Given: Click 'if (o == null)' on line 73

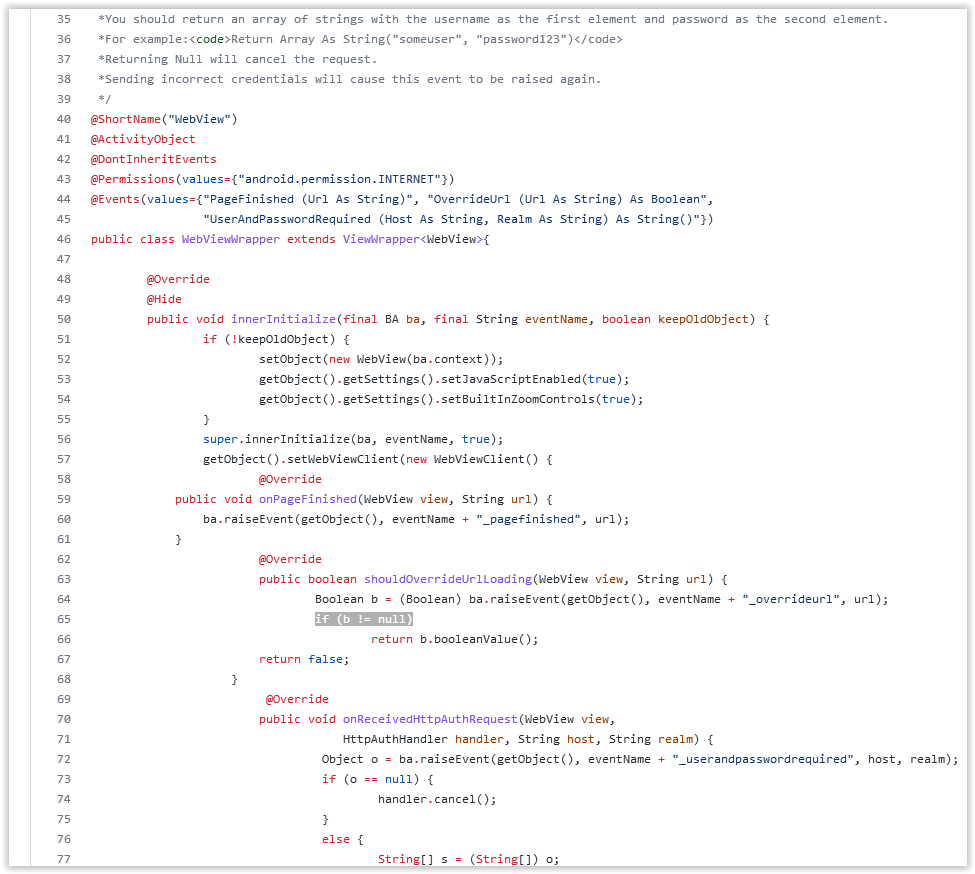Looking at the screenshot, I should [371, 779].
